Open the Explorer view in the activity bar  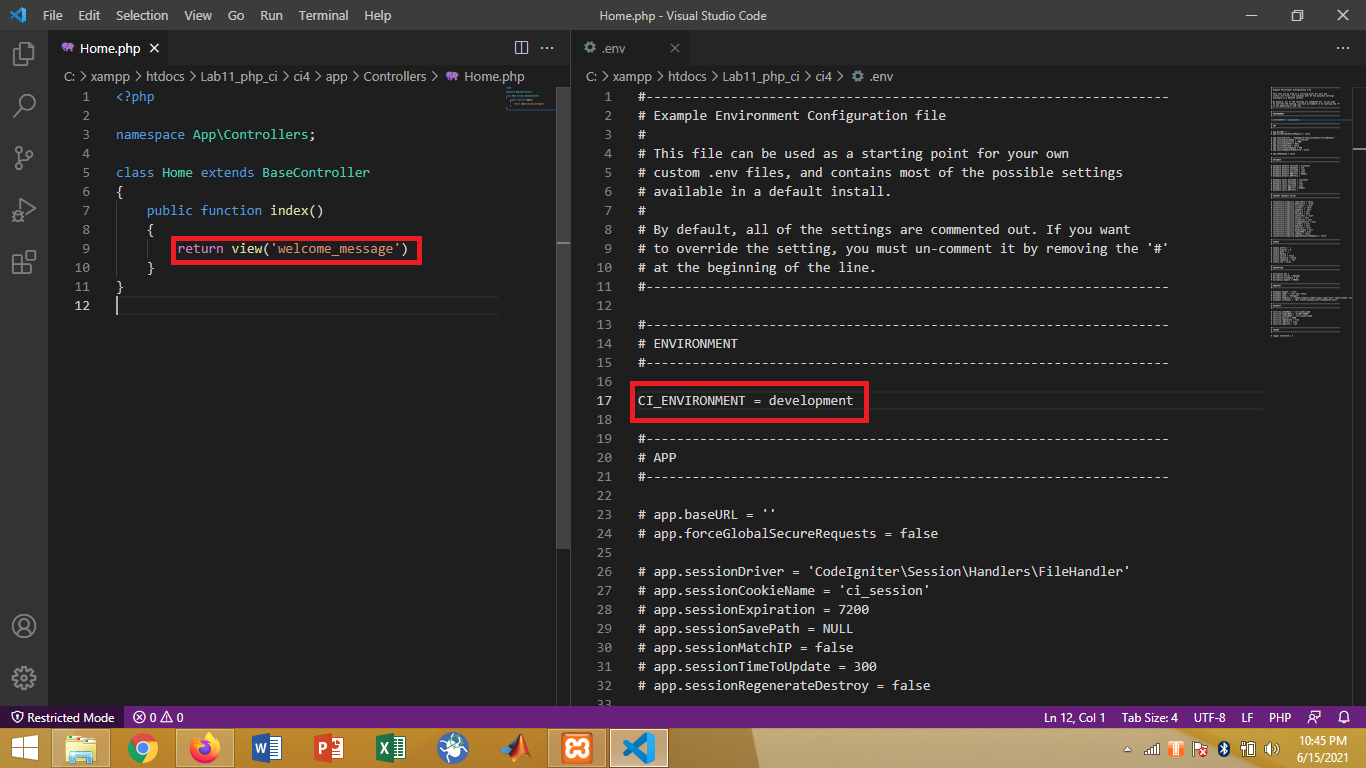pyautogui.click(x=24, y=55)
